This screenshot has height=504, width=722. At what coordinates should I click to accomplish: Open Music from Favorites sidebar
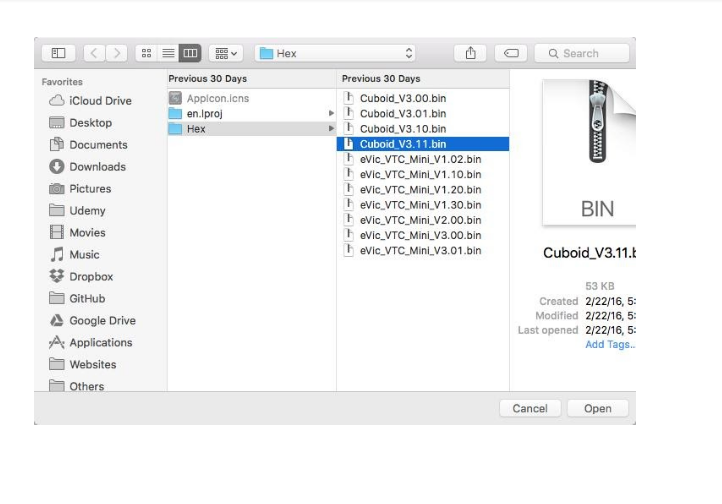[74, 255]
